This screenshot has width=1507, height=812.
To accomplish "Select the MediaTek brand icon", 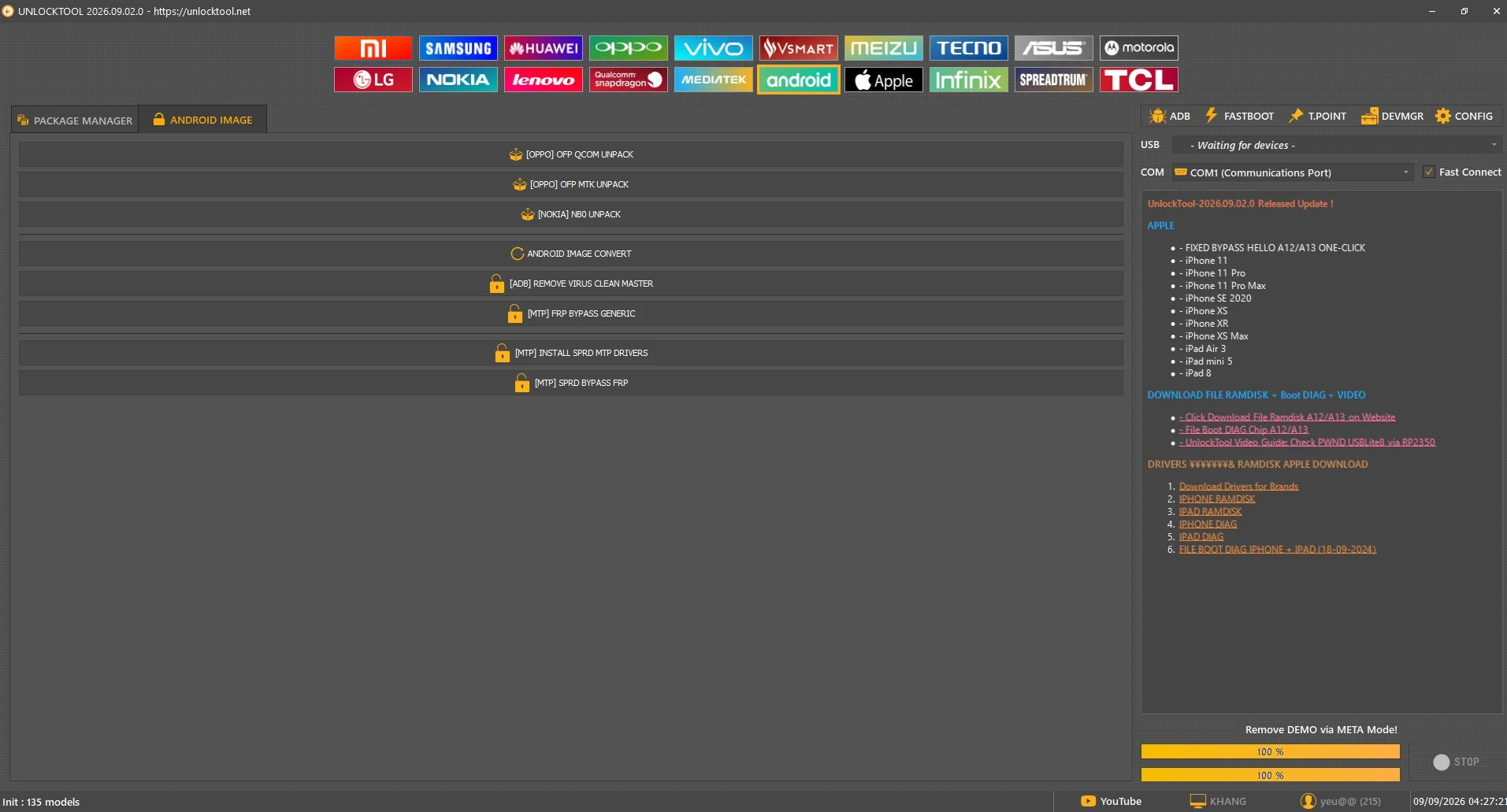I will (713, 80).
